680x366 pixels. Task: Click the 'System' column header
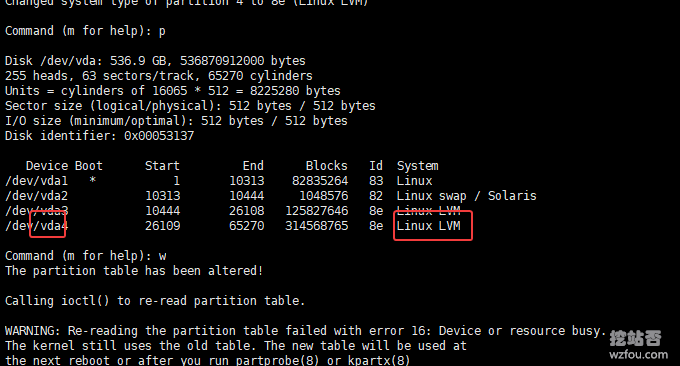[418, 166]
